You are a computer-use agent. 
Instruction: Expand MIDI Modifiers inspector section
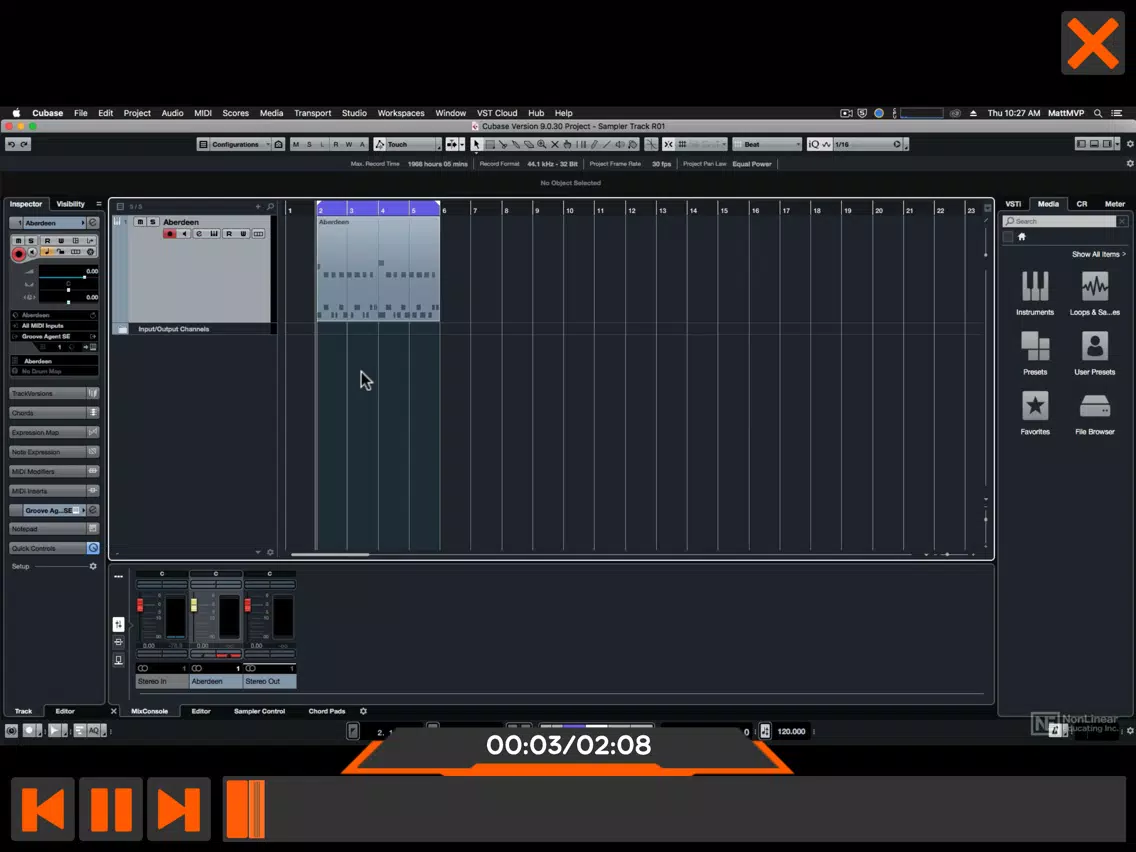click(54, 472)
